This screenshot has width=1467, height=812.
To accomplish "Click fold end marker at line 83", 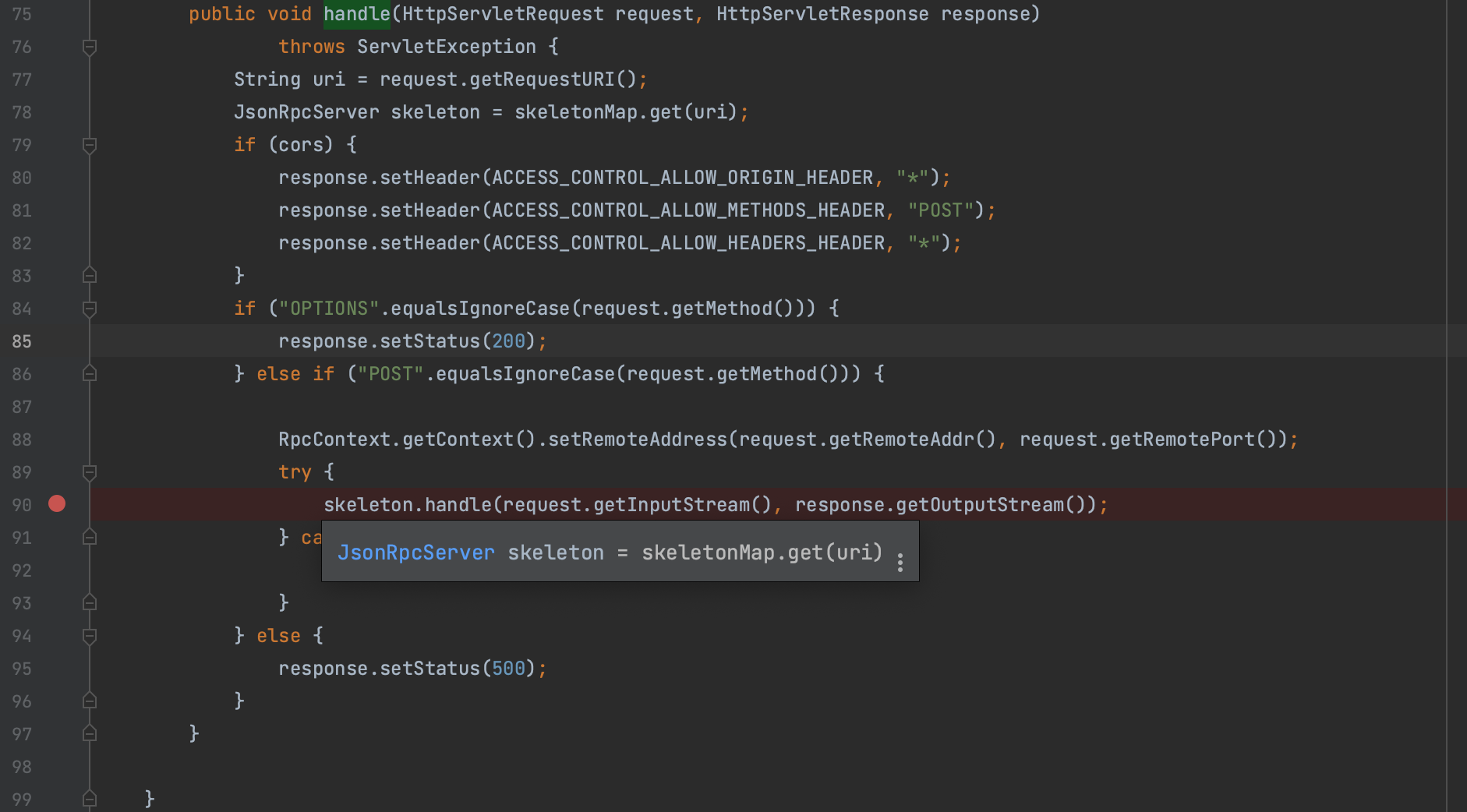I will pyautogui.click(x=90, y=275).
